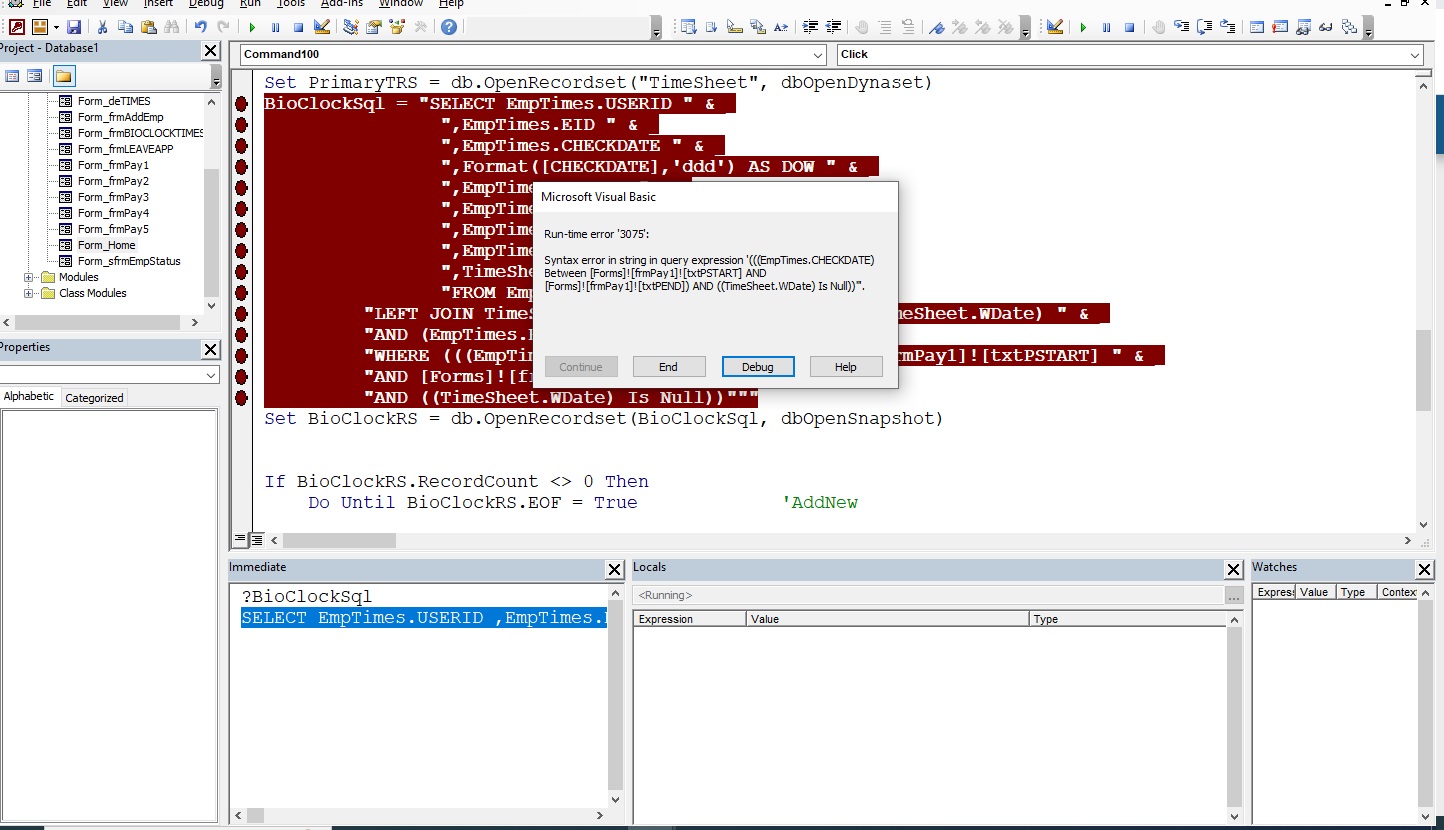The width and height of the screenshot is (1444, 830).
Task: Click the Paste clipboard icon
Action: (147, 27)
